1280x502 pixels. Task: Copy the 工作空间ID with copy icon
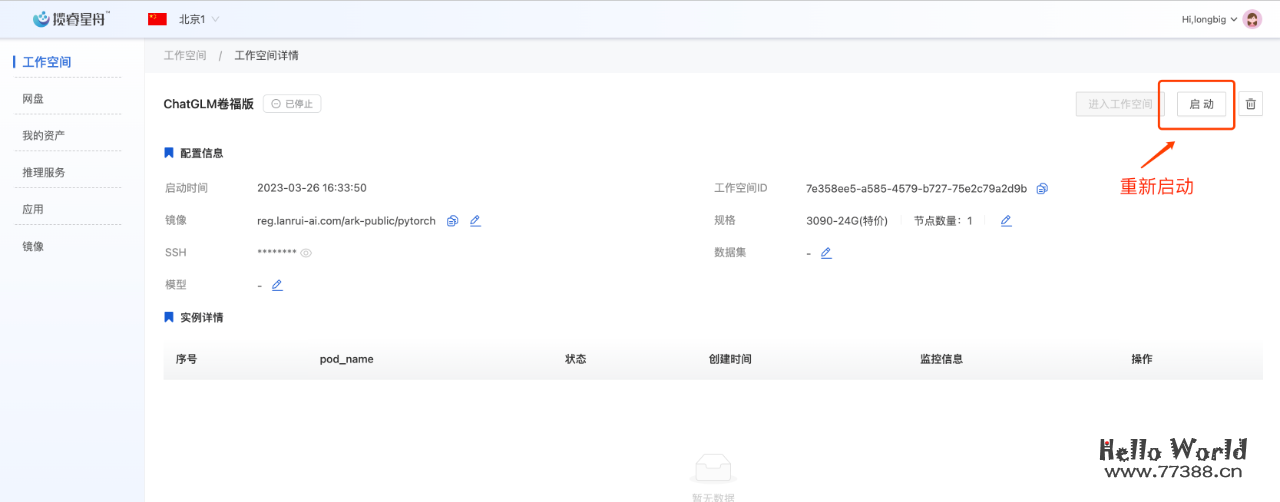1042,188
